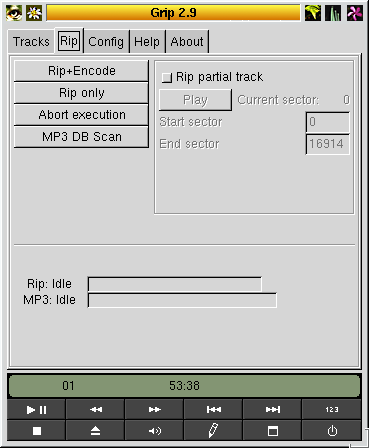Skip to the next track
Screen dimensions: 369x448
(272, 409)
